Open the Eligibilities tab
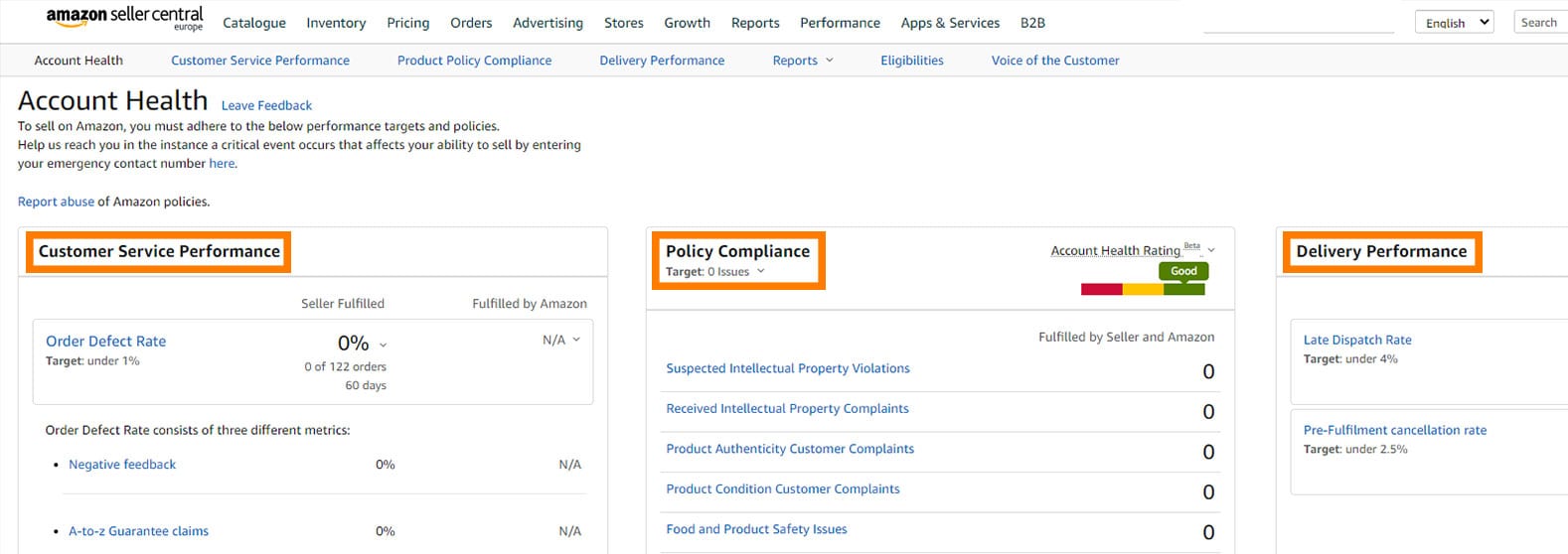The image size is (1568, 554). click(912, 61)
